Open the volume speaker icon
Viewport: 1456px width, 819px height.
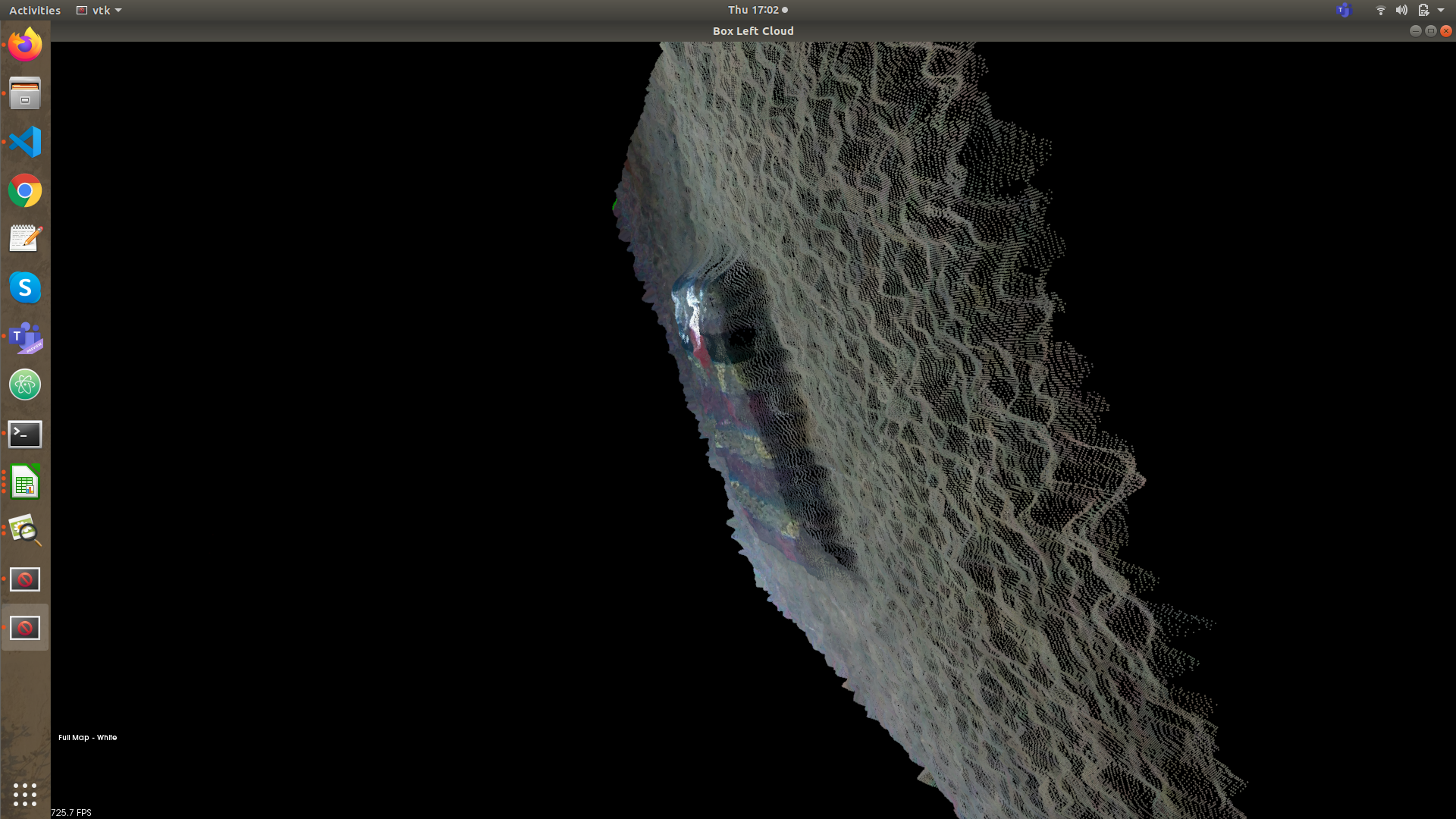[1401, 10]
